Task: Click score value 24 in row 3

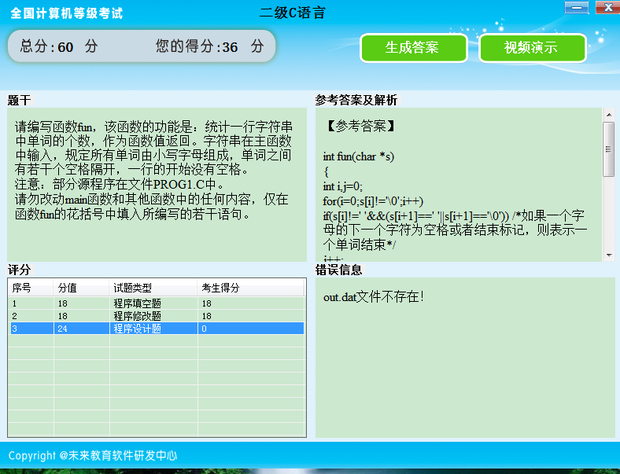Action: pyautogui.click(x=62, y=329)
